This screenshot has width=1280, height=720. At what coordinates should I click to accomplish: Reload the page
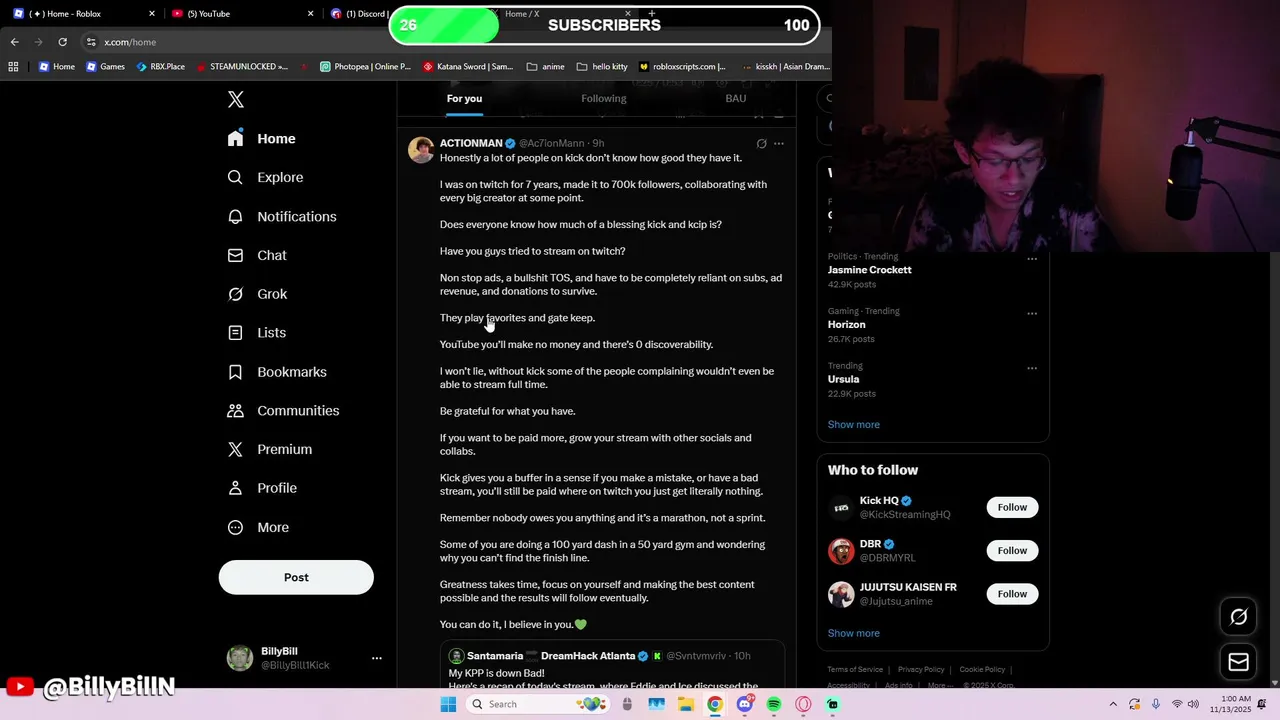click(x=62, y=42)
